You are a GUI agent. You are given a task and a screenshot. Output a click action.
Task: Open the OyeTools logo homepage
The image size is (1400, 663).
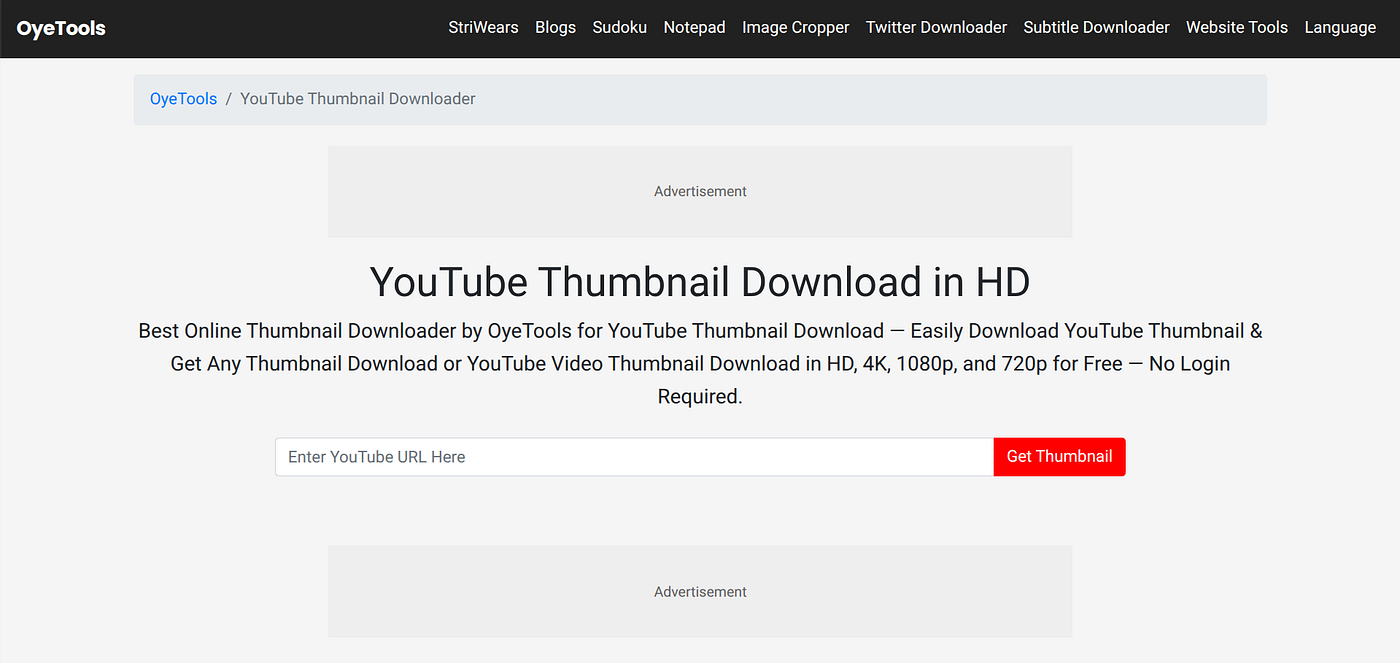61,28
